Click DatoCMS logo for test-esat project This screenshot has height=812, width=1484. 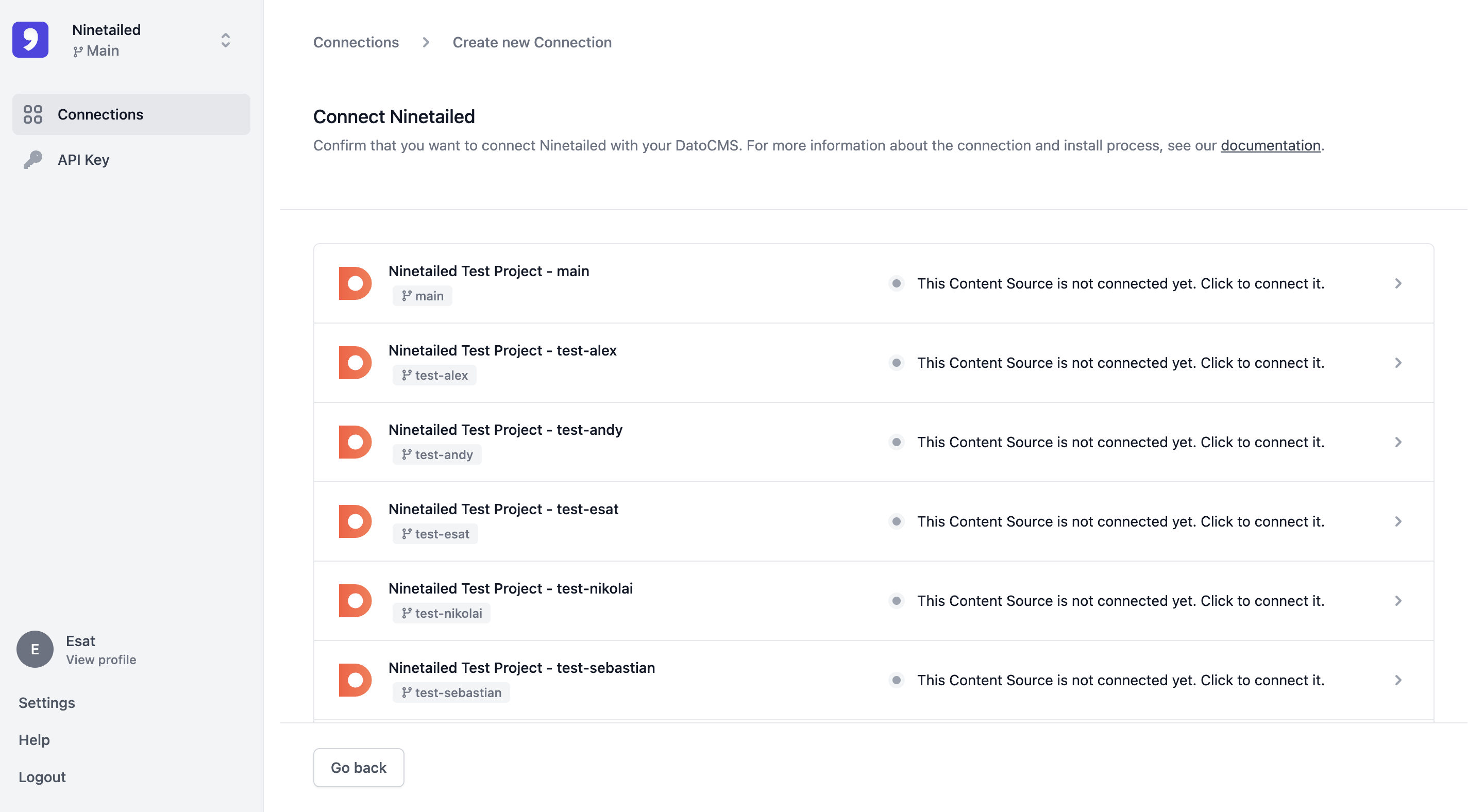355,521
